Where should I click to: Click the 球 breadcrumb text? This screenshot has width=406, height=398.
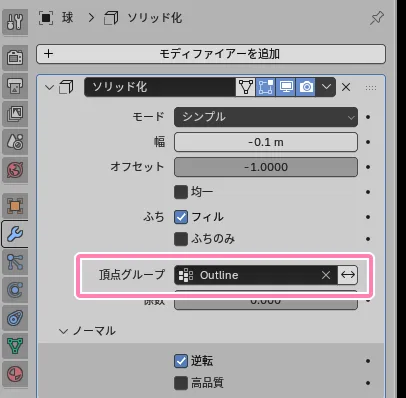point(67,18)
